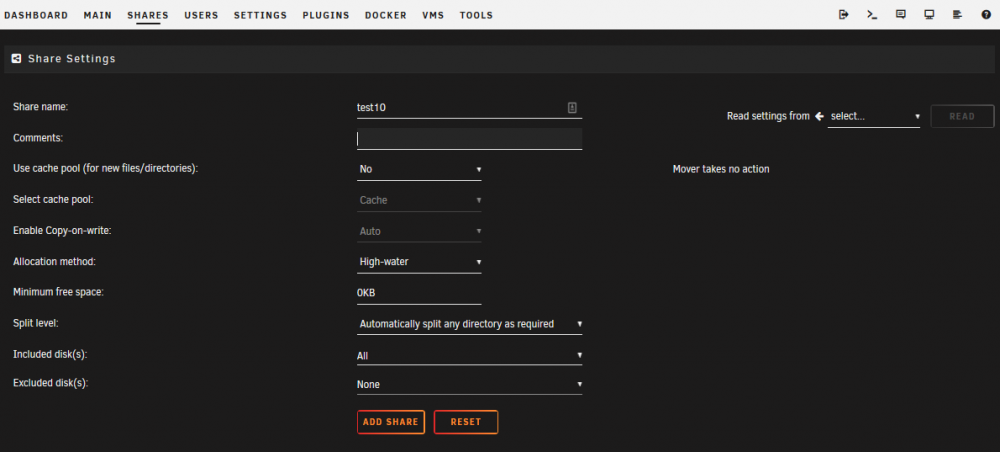The image size is (1000, 452).
Task: Click the 'Share Settings' heading text
Action: [72, 59]
